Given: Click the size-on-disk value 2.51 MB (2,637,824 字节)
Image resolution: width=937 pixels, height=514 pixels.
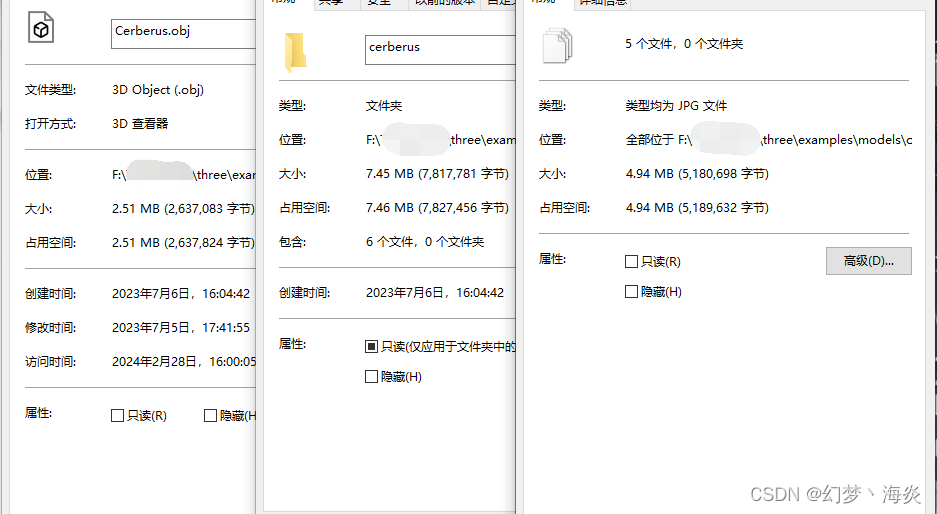Looking at the screenshot, I should pos(183,243).
